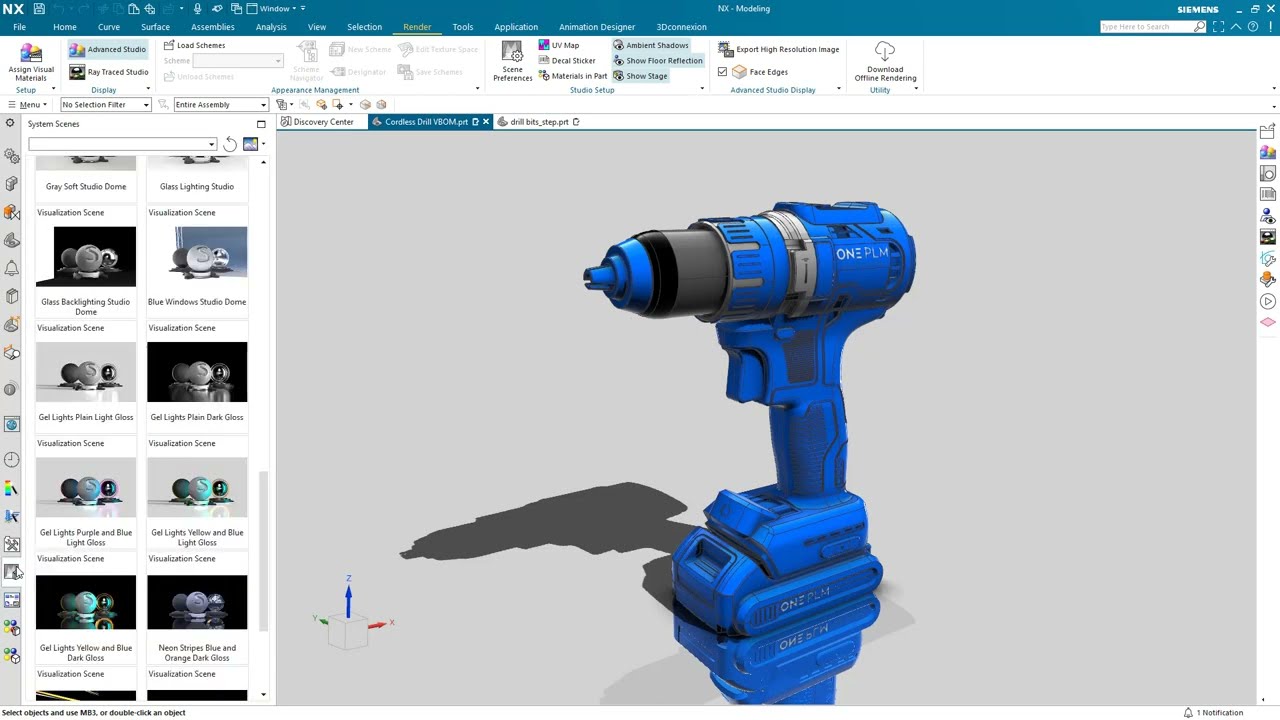Switch to the Home ribbon tab
This screenshot has width=1280, height=720.
pyautogui.click(x=64, y=27)
